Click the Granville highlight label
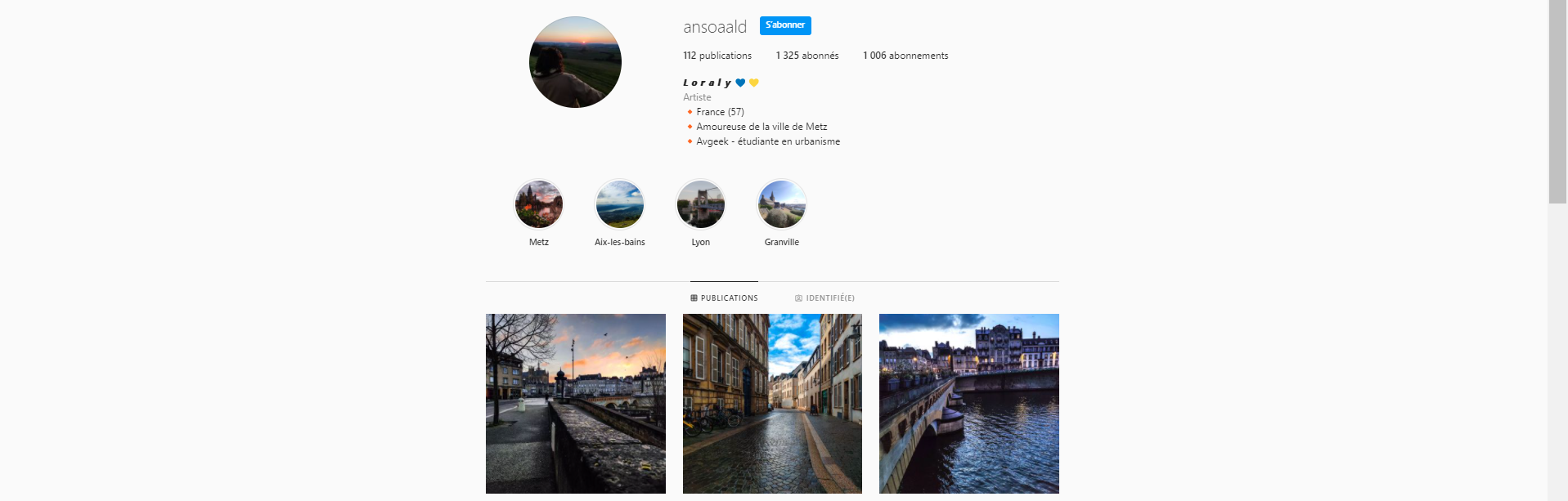This screenshot has height=501, width=1568. point(782,242)
